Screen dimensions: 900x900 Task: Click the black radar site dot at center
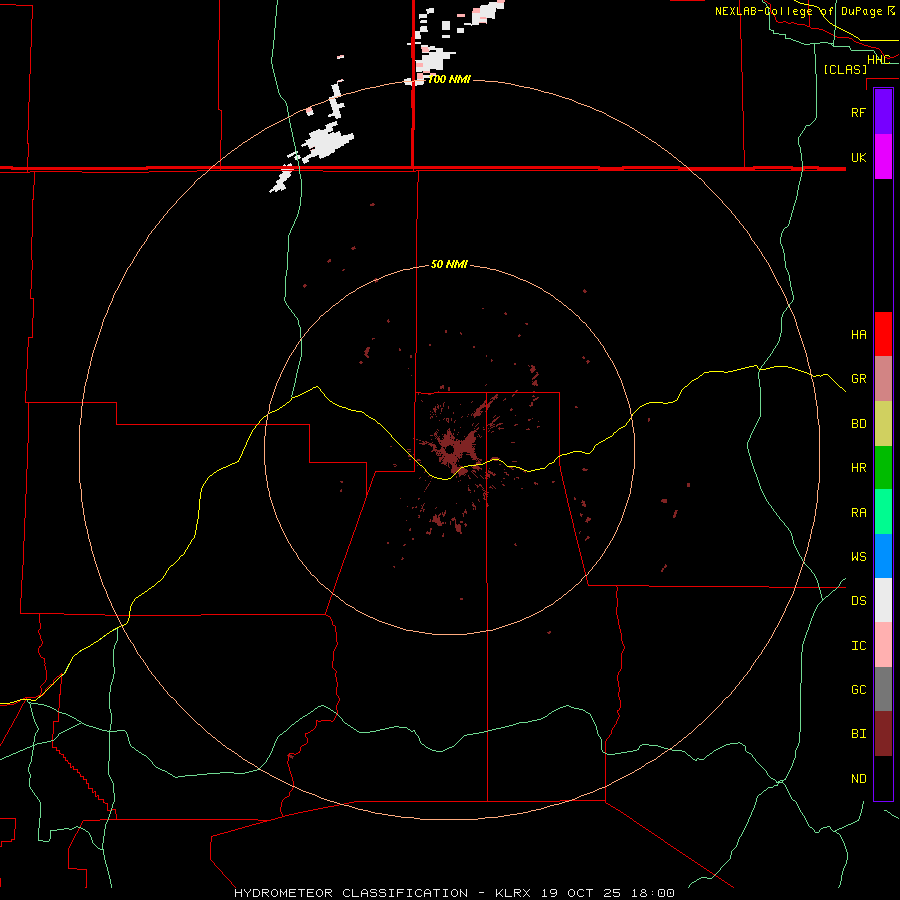(450, 448)
